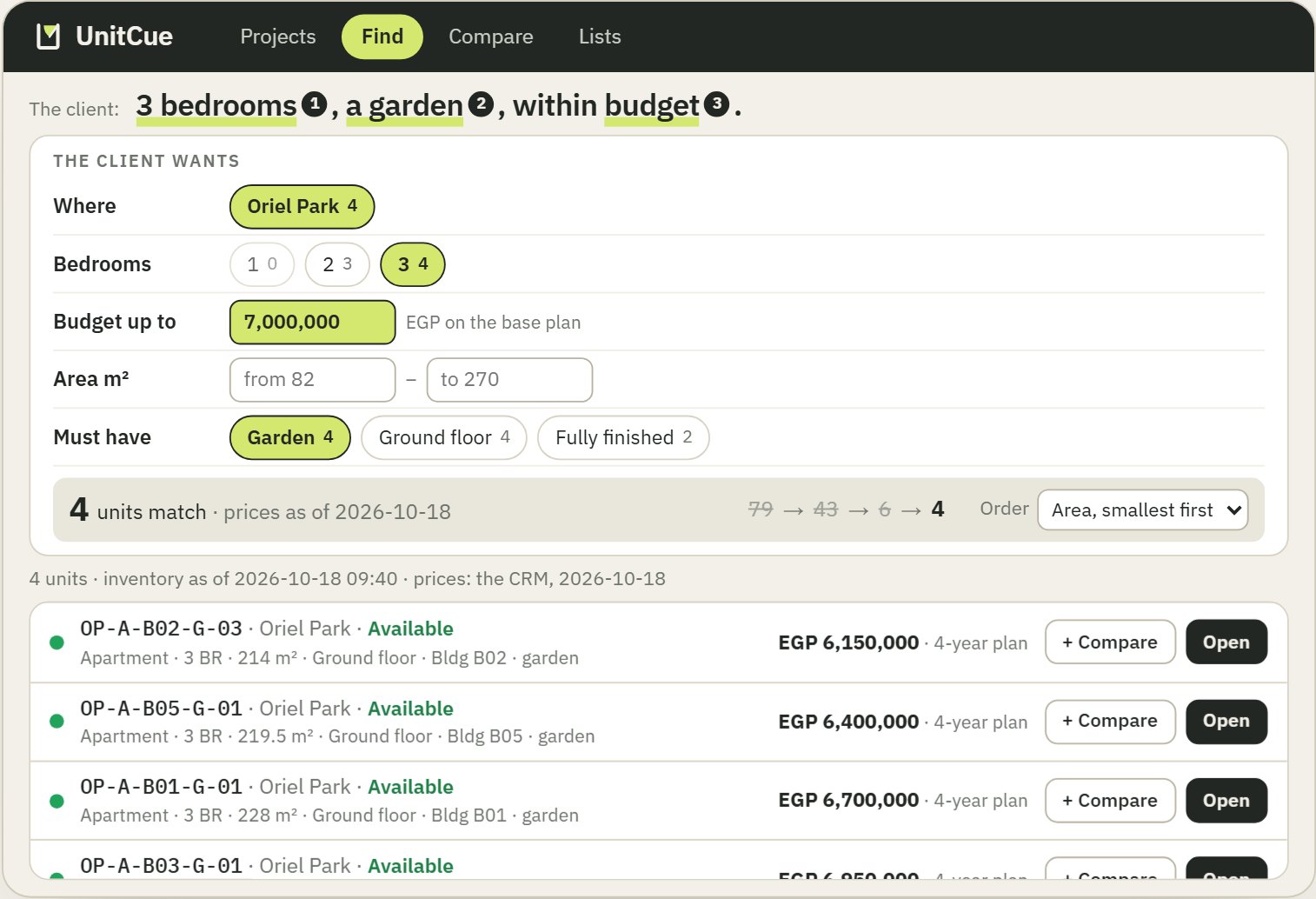Click the struck-through 43 count
The image size is (1316, 899).
pyautogui.click(x=826, y=509)
